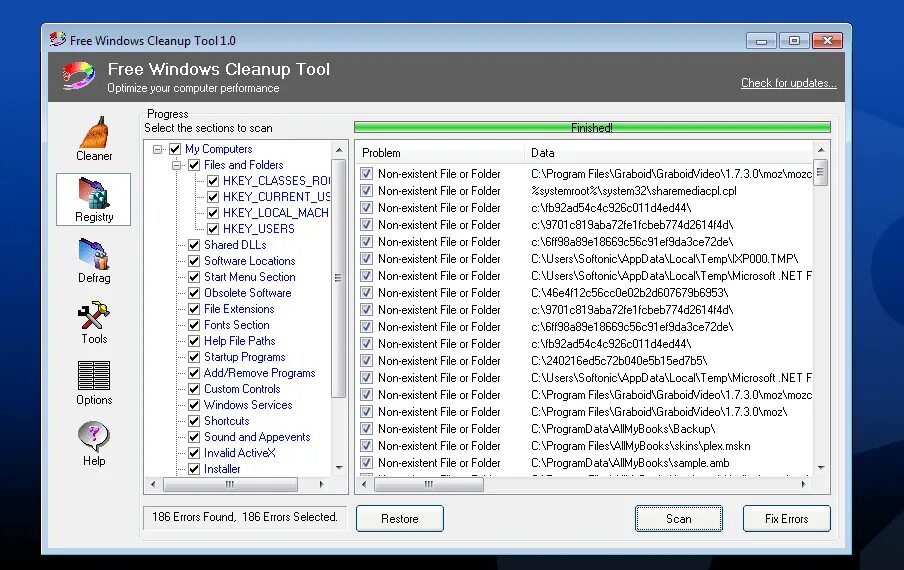Click the tree panel scroll-left arrow
Screen dimensions: 904x570
coord(153,485)
